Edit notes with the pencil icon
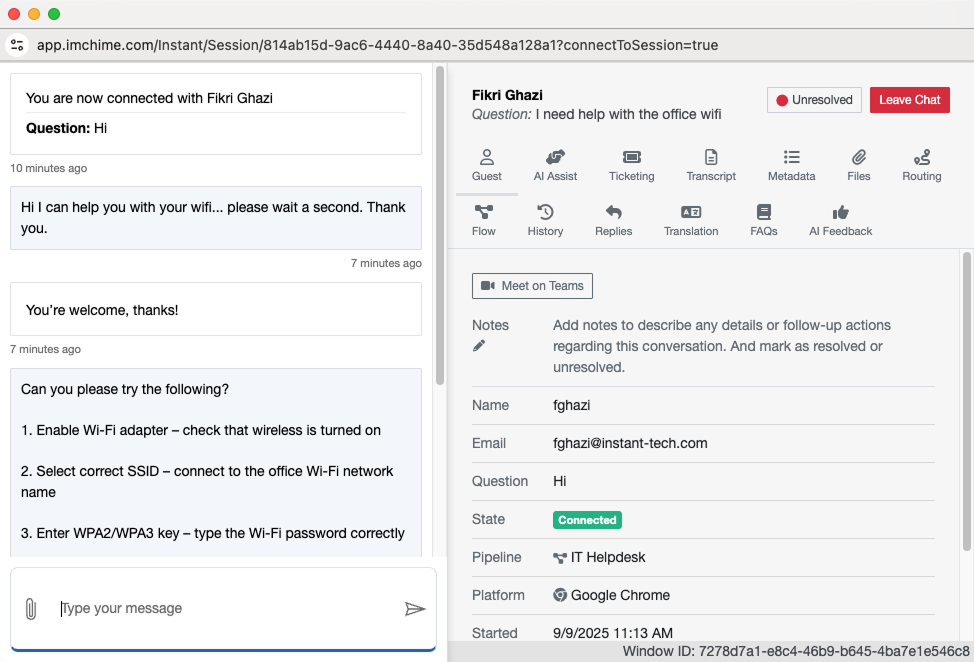 tap(479, 346)
